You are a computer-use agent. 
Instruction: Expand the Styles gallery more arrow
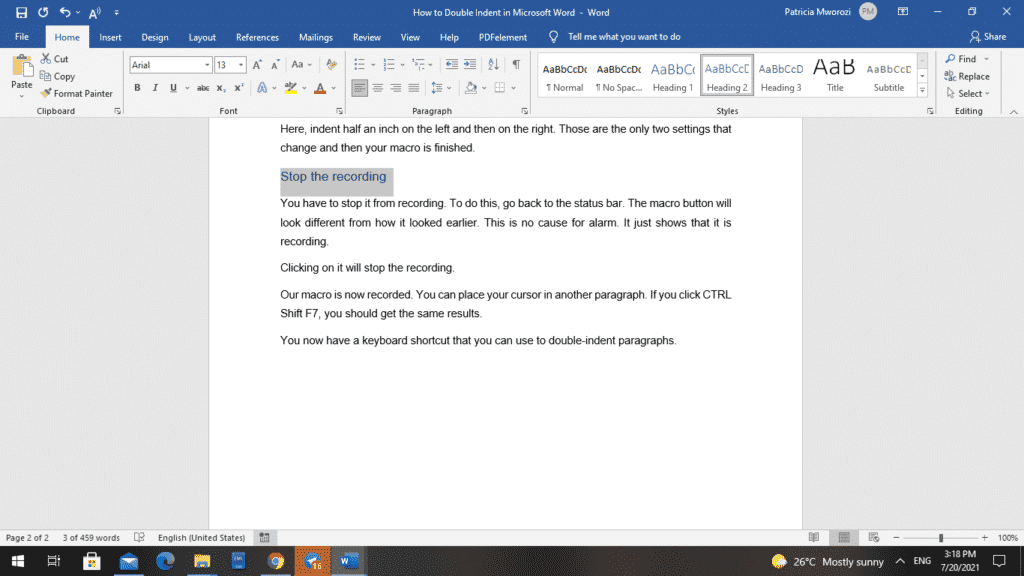(922, 90)
